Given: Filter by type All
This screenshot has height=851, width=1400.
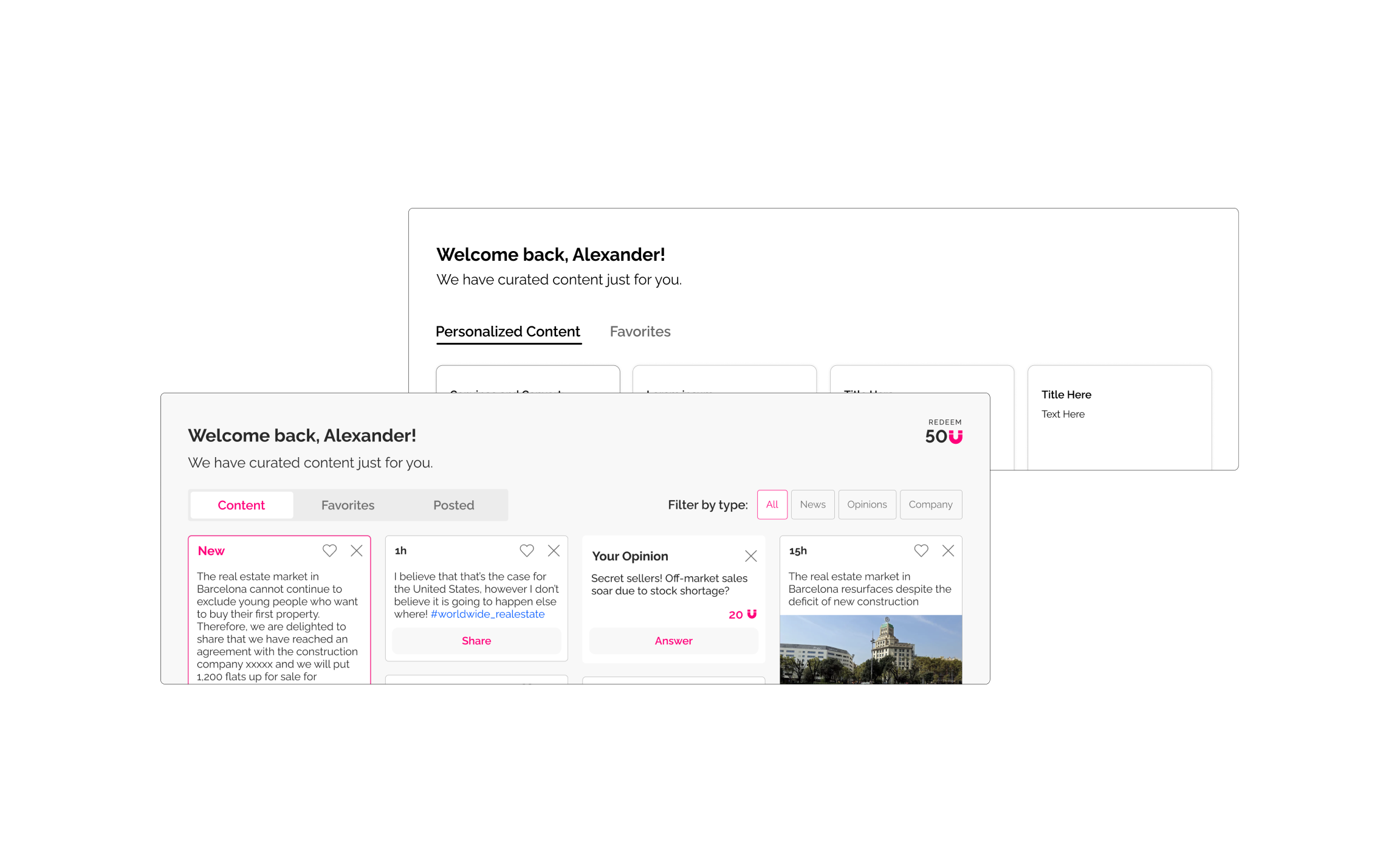Looking at the screenshot, I should tap(772, 505).
